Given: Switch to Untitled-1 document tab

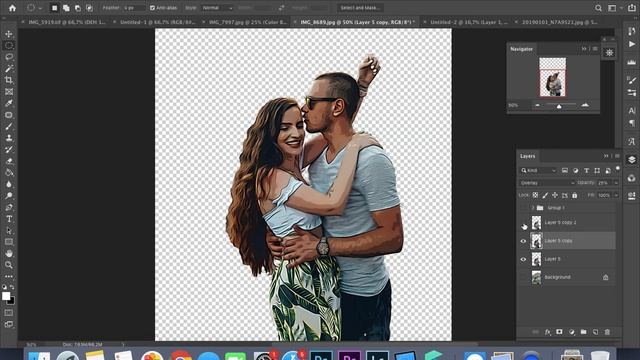Looking at the screenshot, I should (158, 22).
